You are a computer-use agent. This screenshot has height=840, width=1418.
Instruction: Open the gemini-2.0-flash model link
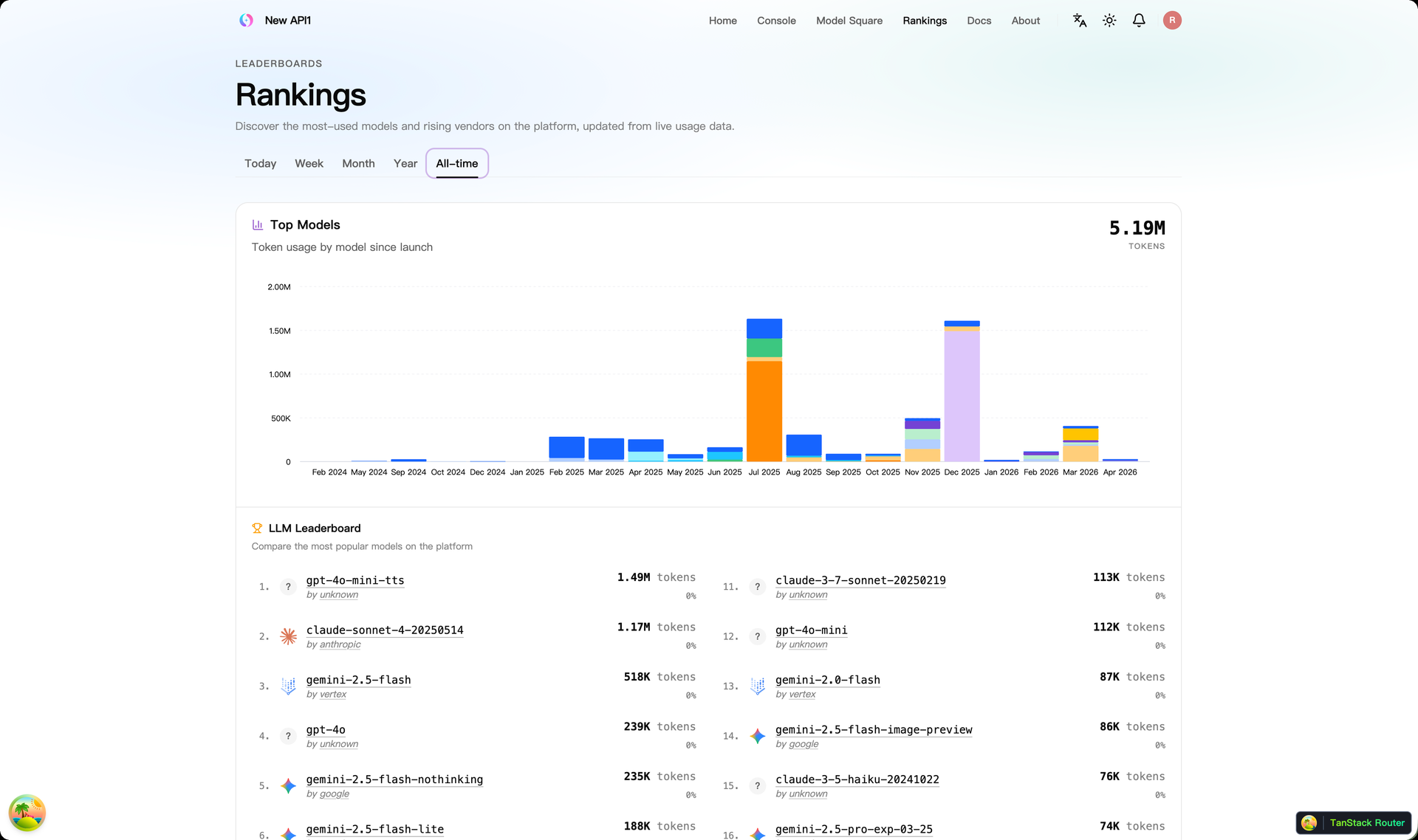pos(828,681)
